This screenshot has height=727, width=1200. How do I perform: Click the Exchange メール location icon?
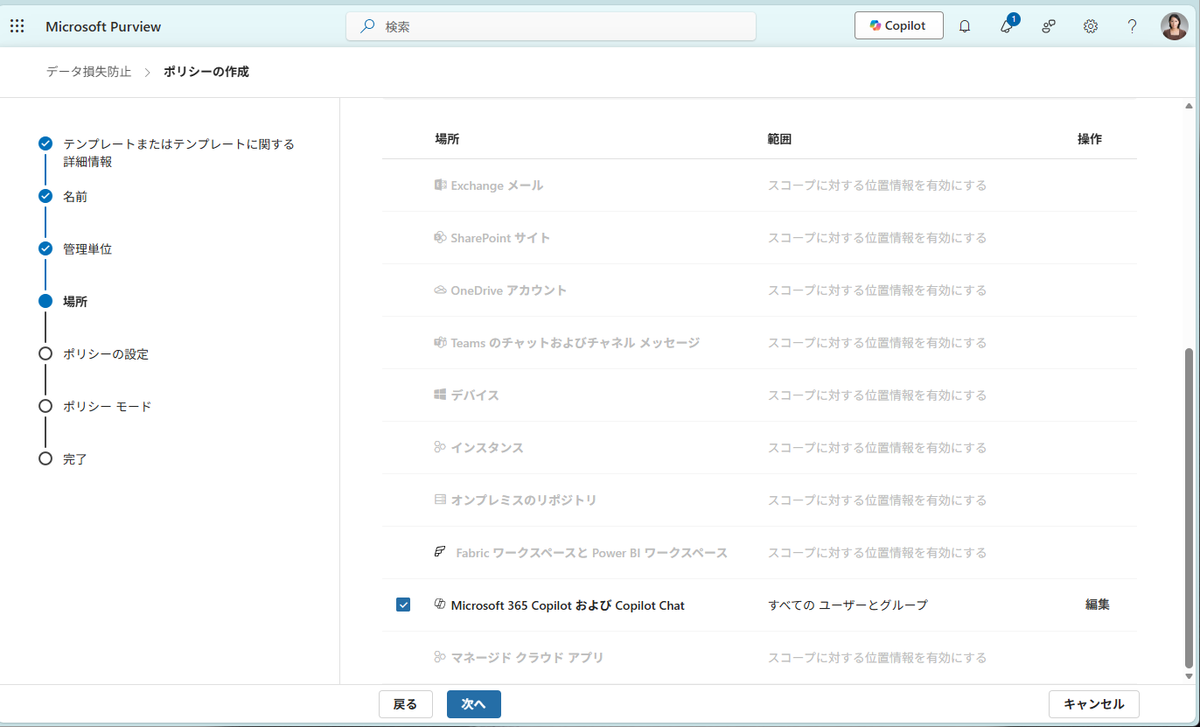440,185
